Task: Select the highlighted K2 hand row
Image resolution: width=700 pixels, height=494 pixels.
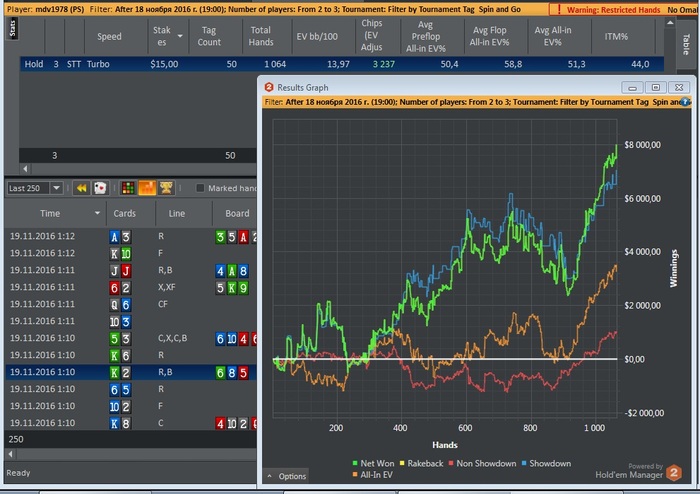Action: pyautogui.click(x=131, y=372)
